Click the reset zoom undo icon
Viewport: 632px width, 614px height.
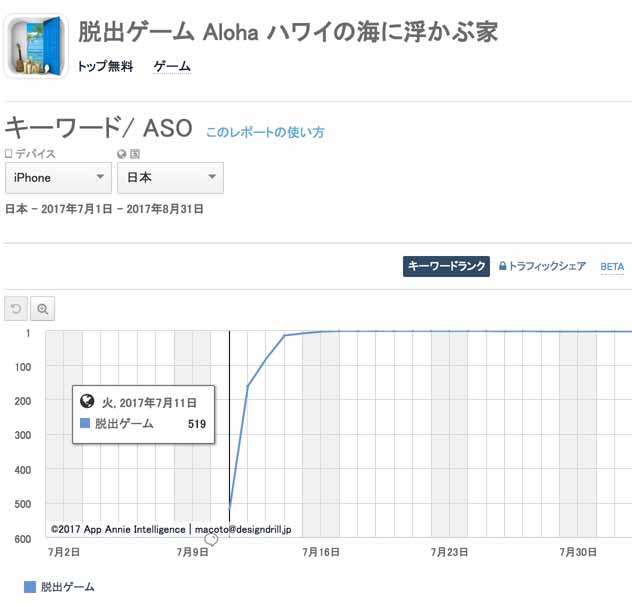(x=16, y=308)
